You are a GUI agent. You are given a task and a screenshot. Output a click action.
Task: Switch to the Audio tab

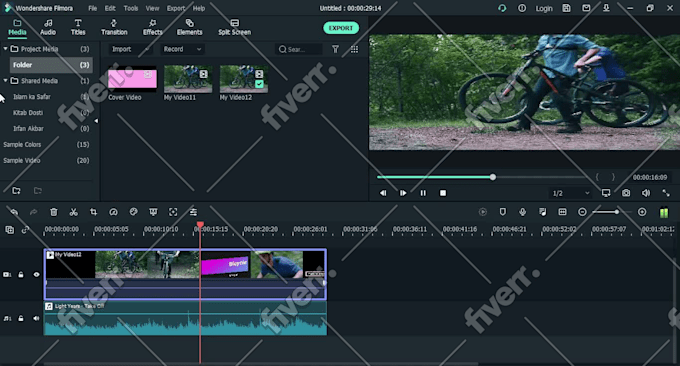click(x=48, y=27)
